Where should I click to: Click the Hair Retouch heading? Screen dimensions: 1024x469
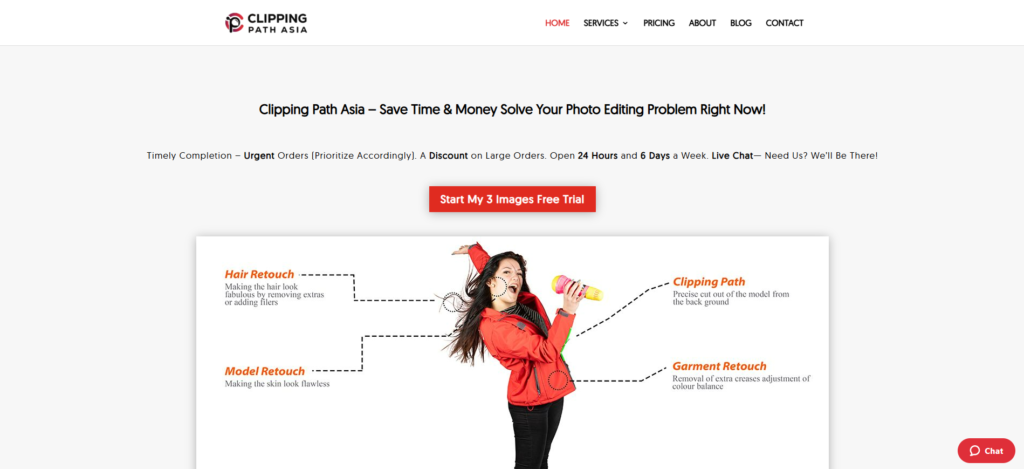pos(259,274)
